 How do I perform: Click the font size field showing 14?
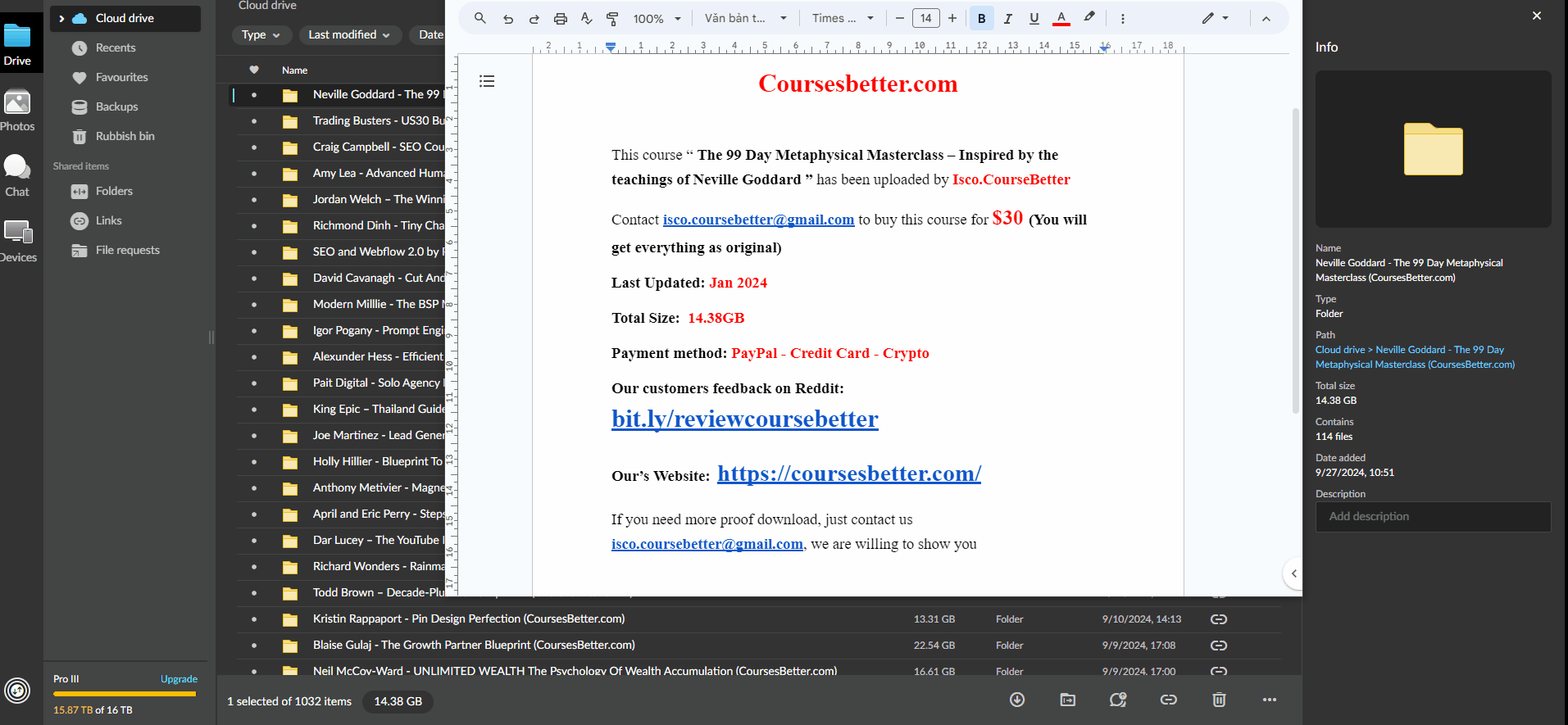[x=926, y=18]
